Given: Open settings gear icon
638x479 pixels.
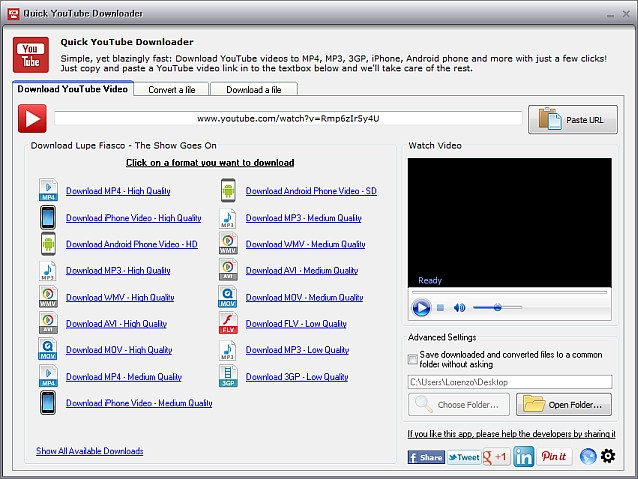Looking at the screenshot, I should [608, 456].
